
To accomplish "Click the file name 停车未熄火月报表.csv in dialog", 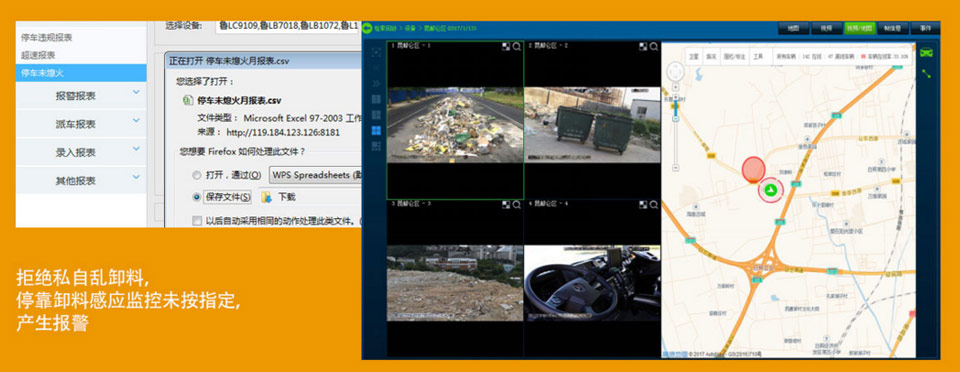I will pyautogui.click(x=239, y=100).
